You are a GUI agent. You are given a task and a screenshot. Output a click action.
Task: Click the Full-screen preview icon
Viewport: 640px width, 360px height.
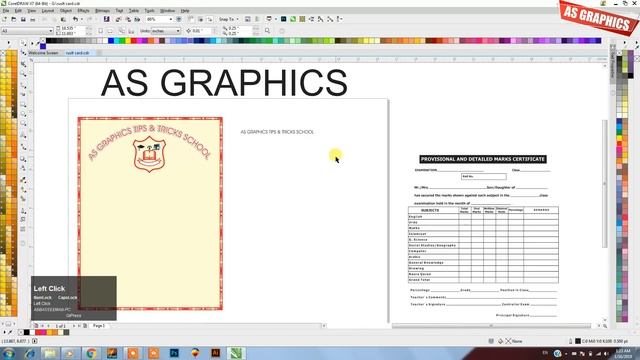pos(179,19)
